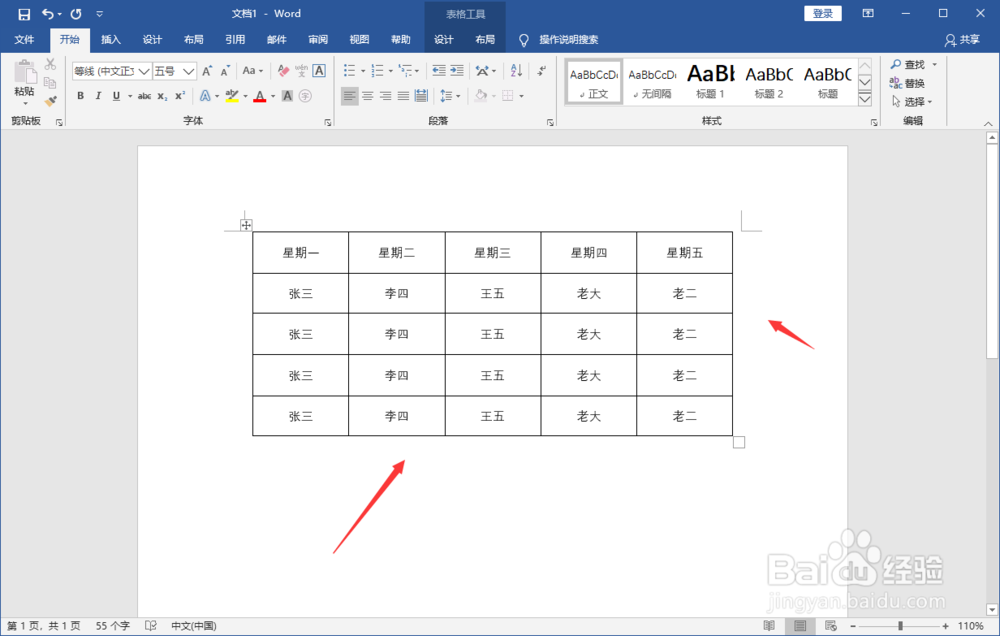The width and height of the screenshot is (1000, 636).
Task: Apply subscript formatting
Action: click(x=162, y=94)
